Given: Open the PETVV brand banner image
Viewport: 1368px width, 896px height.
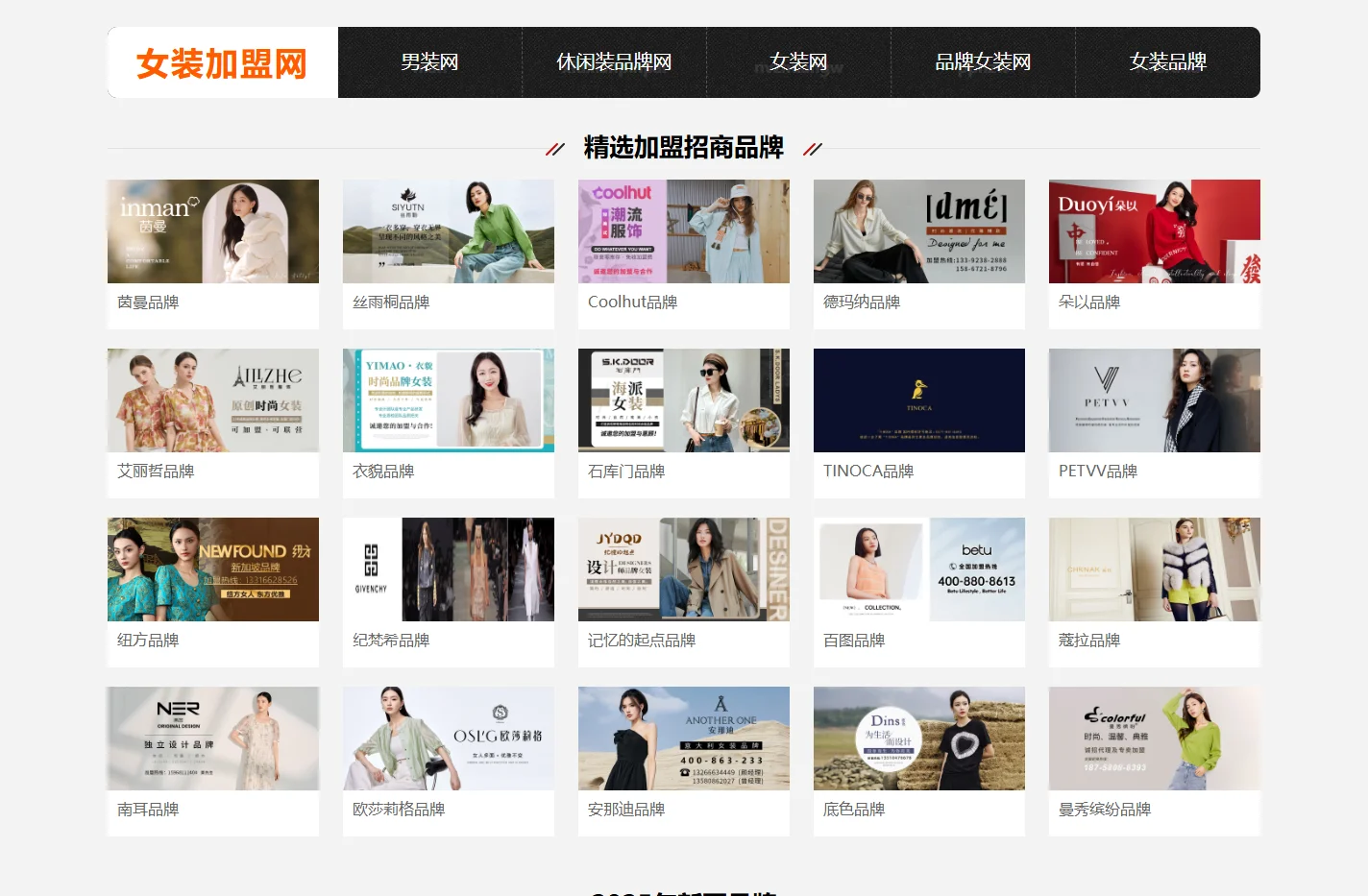Looking at the screenshot, I should (1155, 400).
